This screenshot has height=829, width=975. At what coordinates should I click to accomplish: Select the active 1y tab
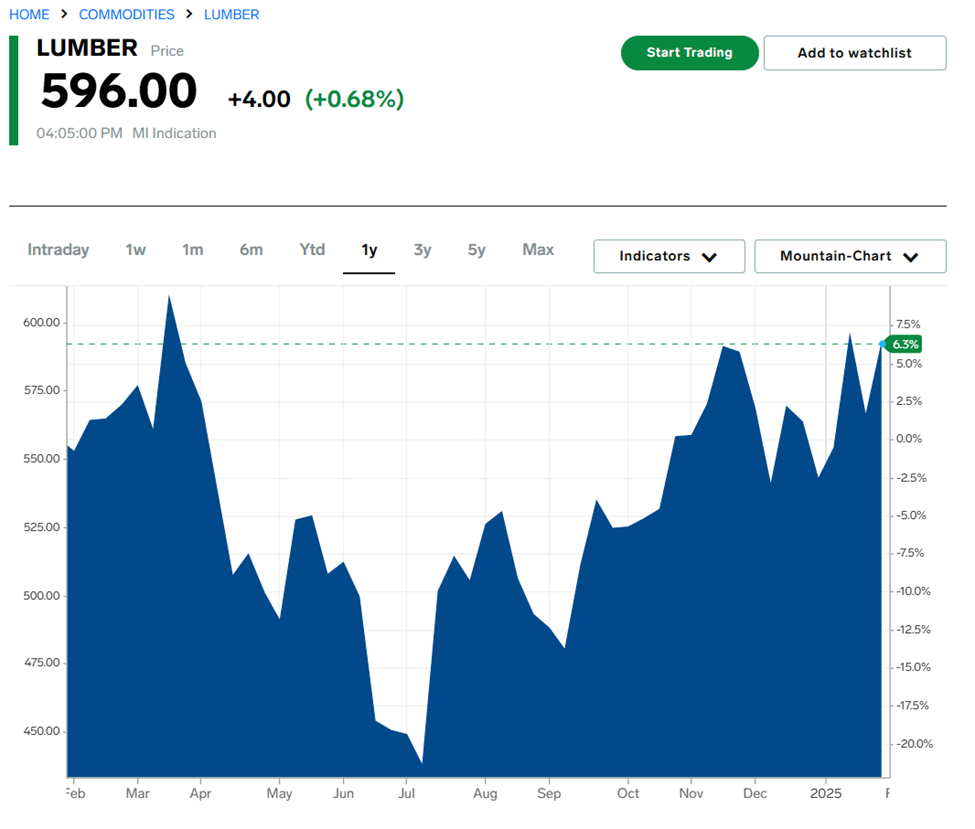[x=369, y=250]
